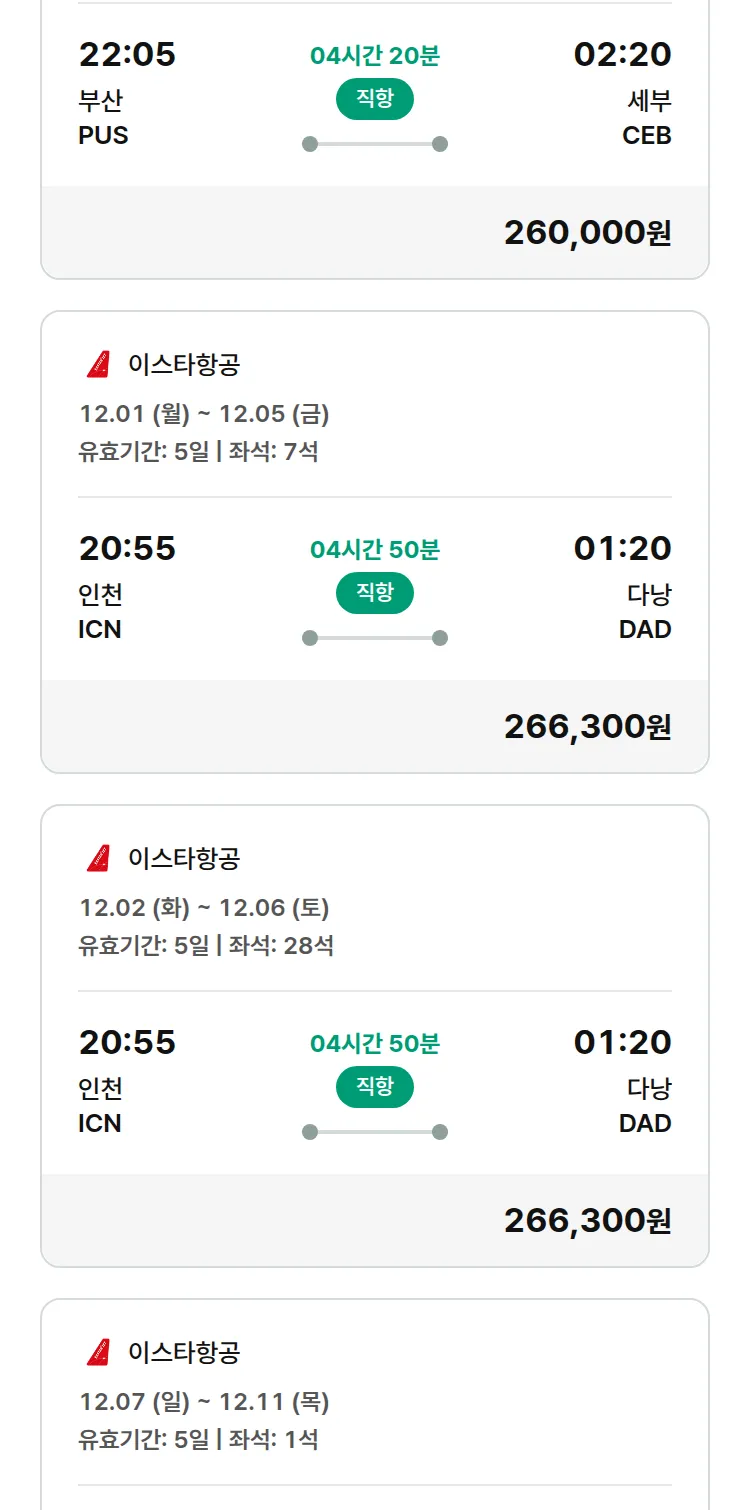Click validity and 좌석: 28석 info line

(x=206, y=946)
